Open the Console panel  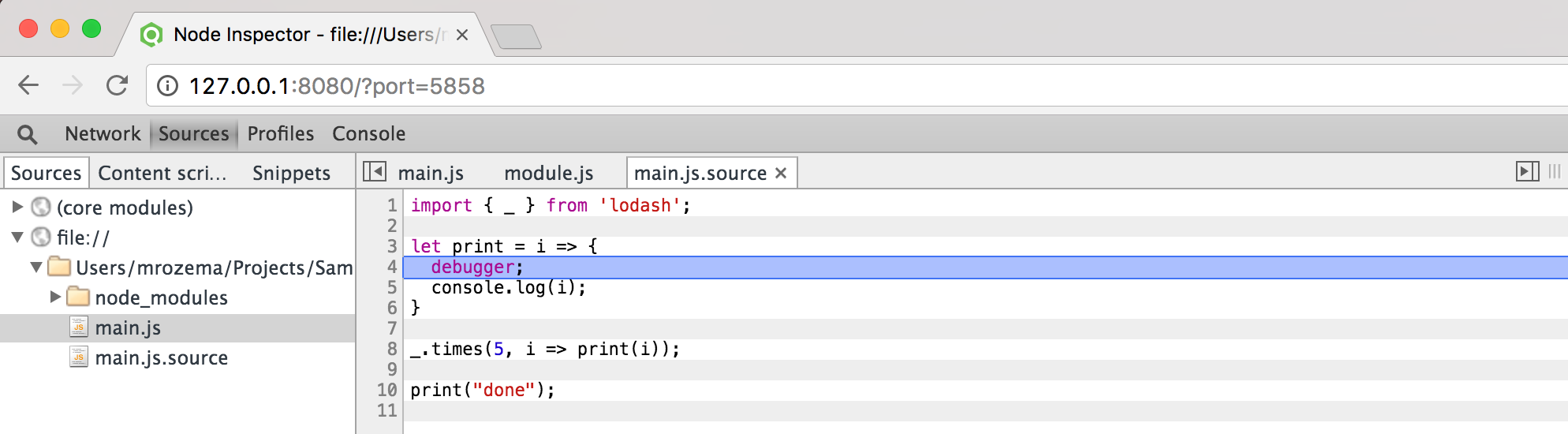point(368,133)
